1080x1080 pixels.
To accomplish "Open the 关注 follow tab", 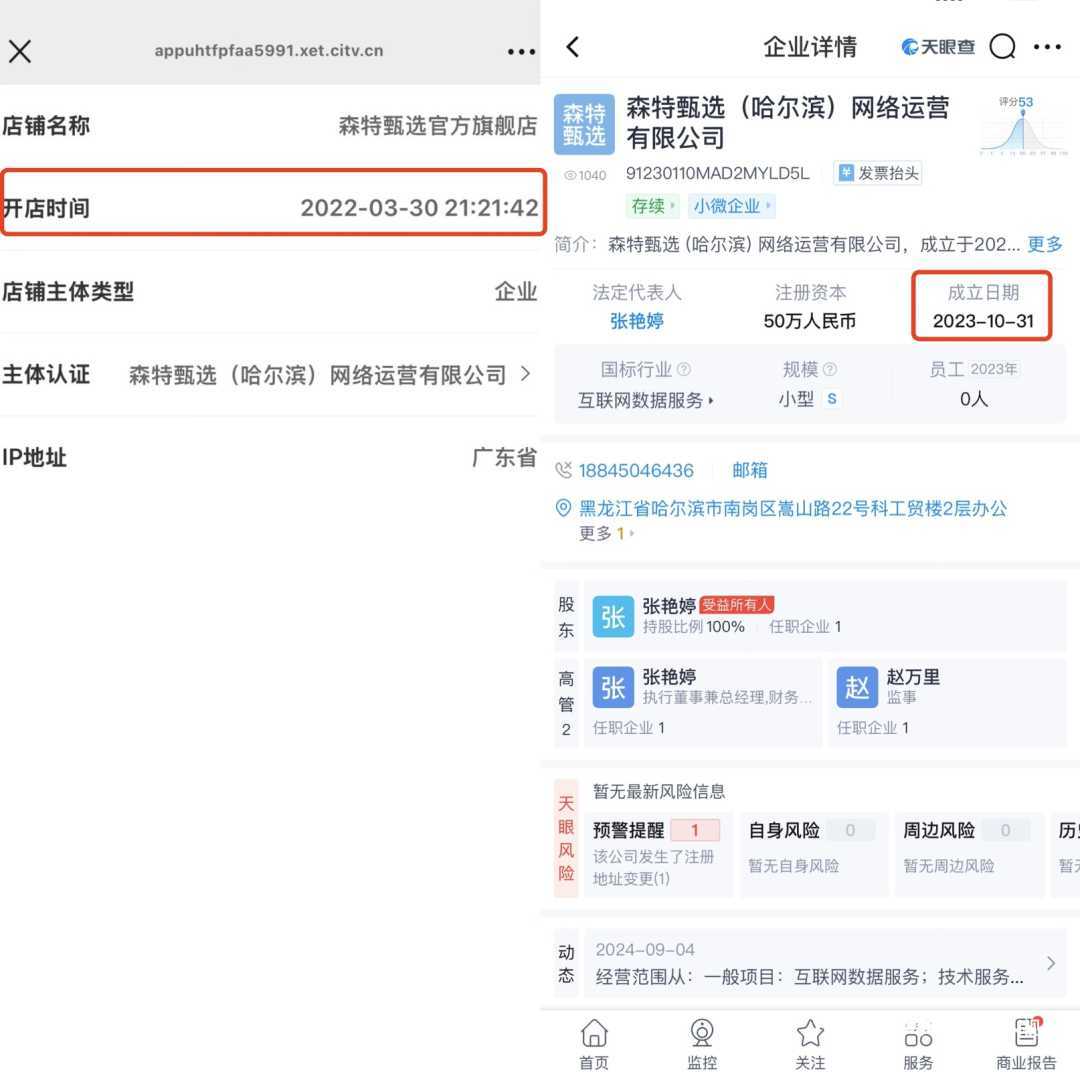I will [810, 1044].
